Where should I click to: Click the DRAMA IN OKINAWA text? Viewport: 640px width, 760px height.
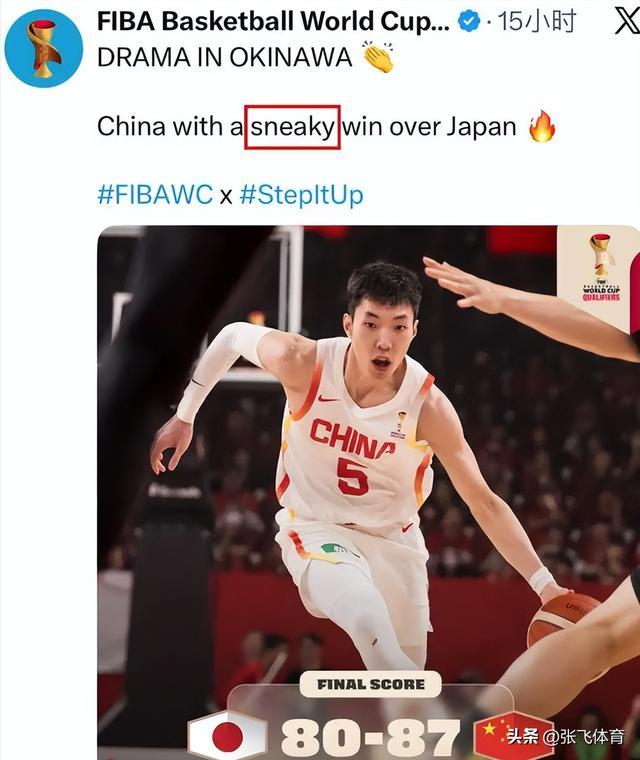(x=224, y=57)
